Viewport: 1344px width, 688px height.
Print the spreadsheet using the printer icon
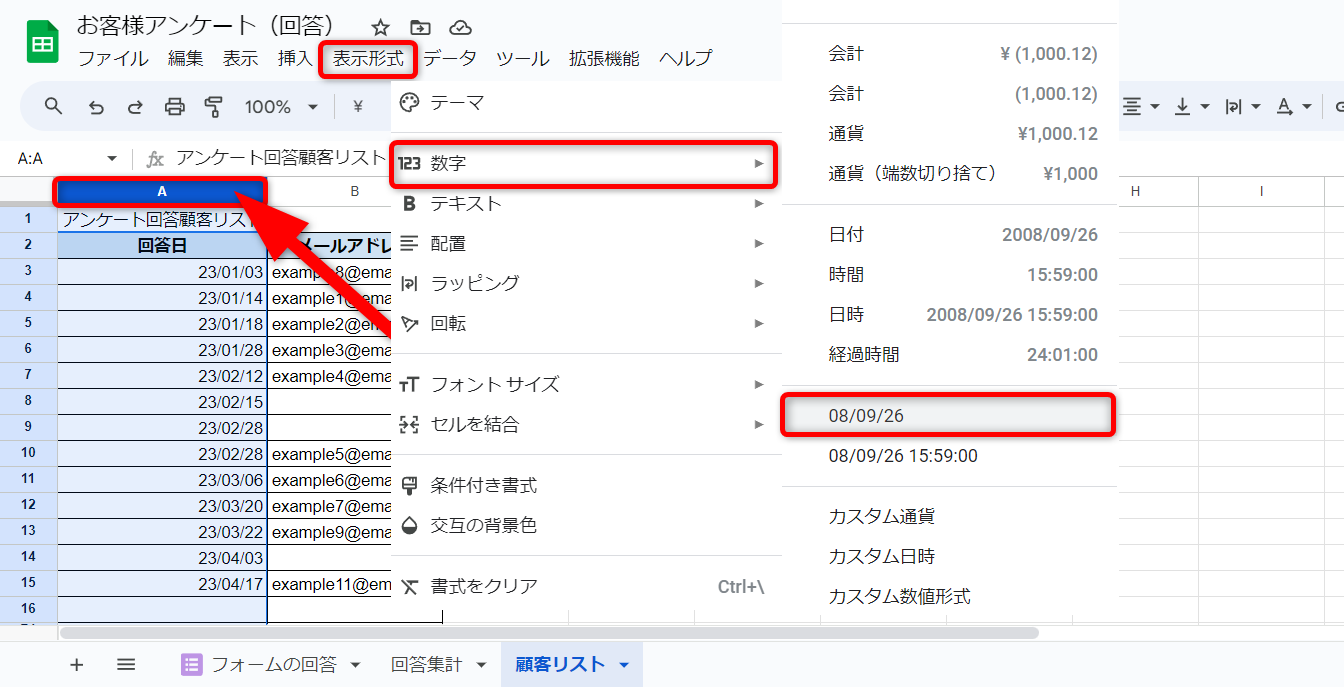pos(174,107)
